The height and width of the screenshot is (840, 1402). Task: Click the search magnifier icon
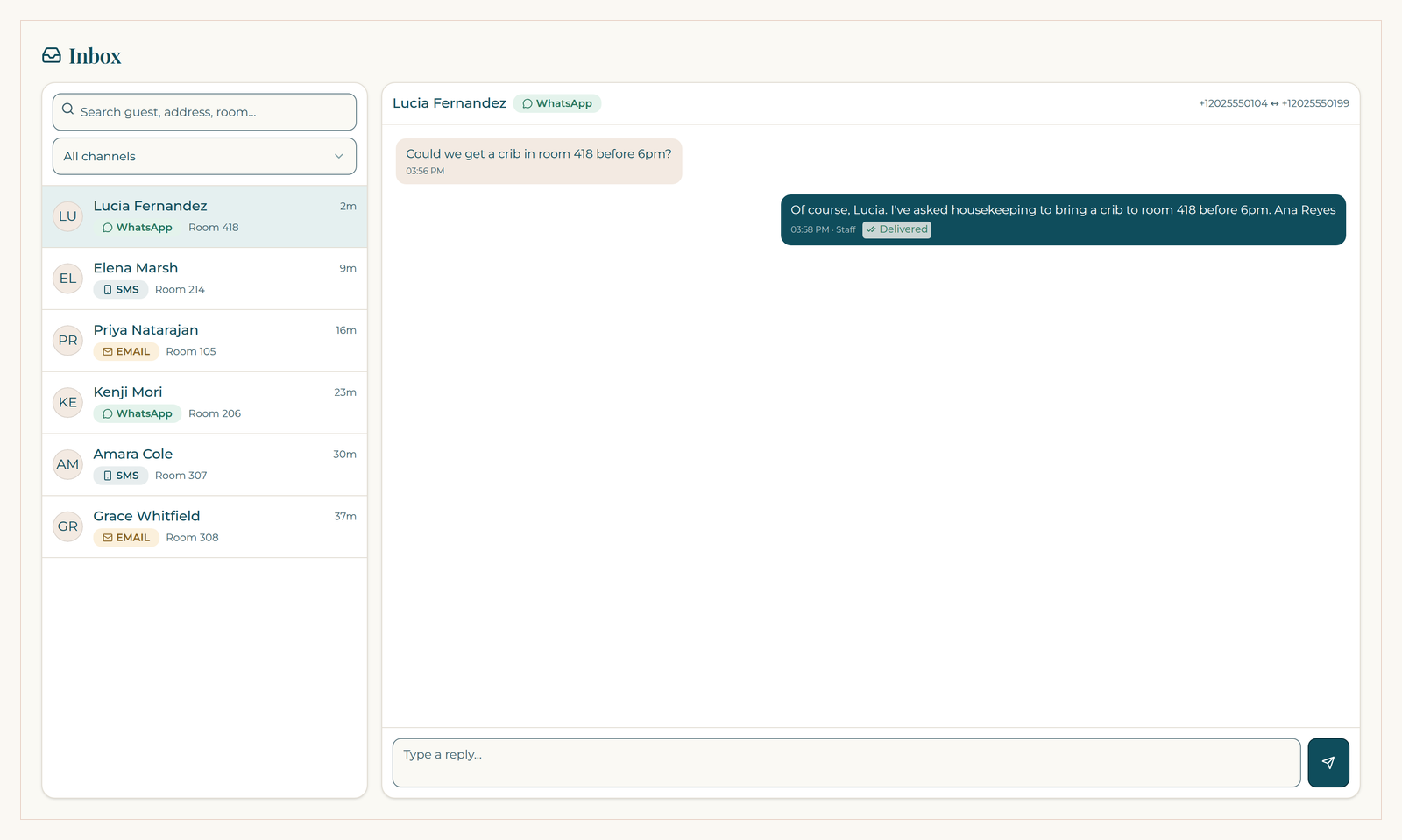(x=68, y=110)
